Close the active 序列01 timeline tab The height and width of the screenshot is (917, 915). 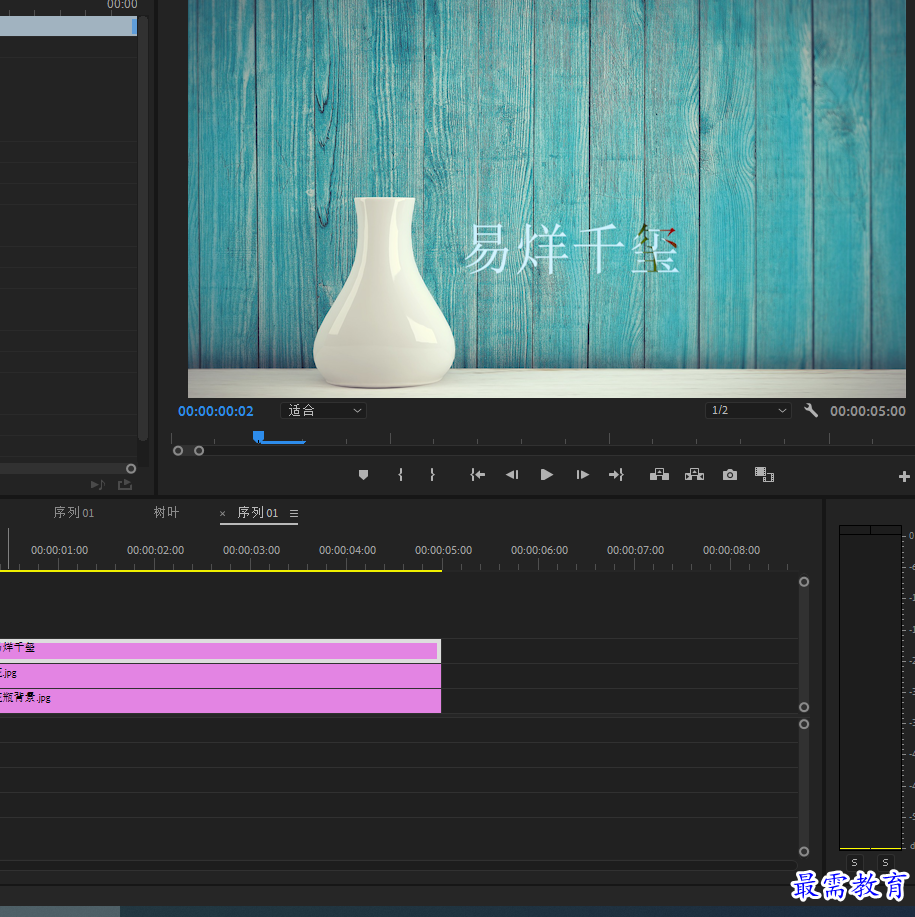click(222, 513)
